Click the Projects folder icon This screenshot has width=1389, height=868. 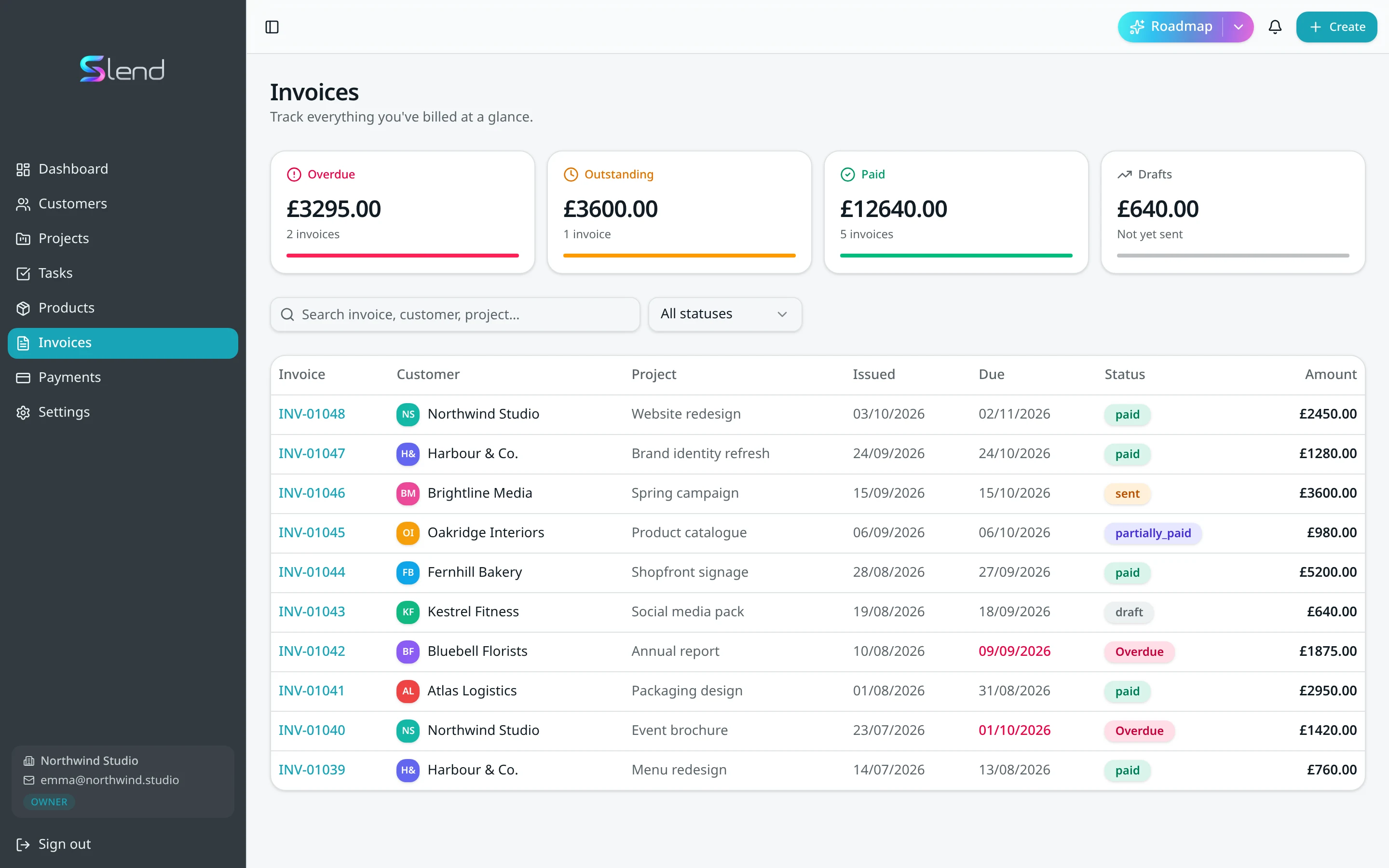23,239
